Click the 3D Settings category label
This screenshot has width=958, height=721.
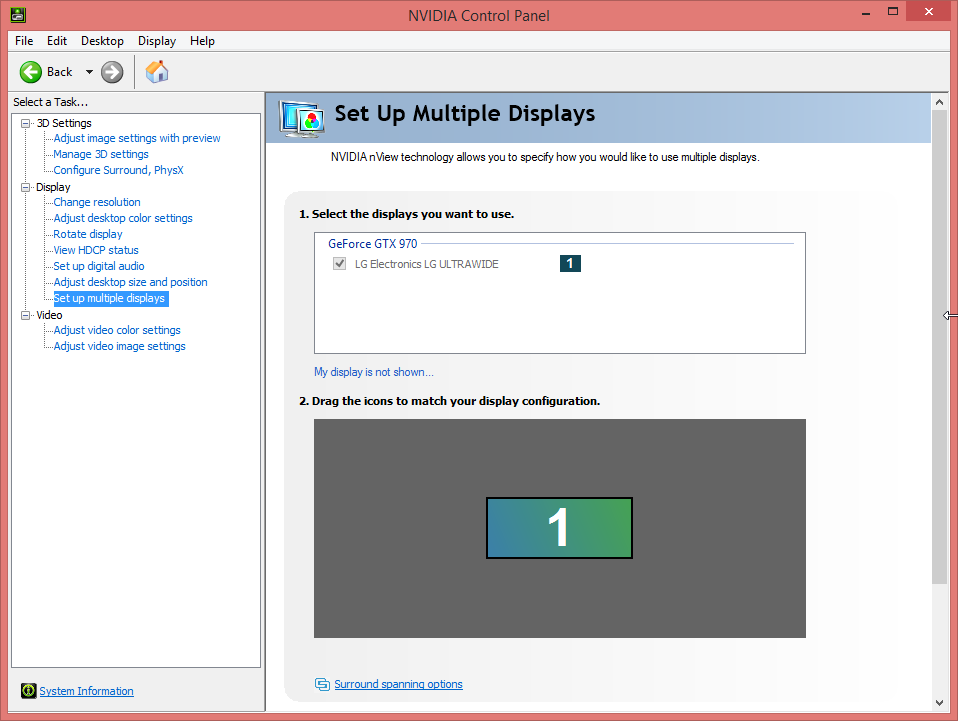[x=64, y=123]
